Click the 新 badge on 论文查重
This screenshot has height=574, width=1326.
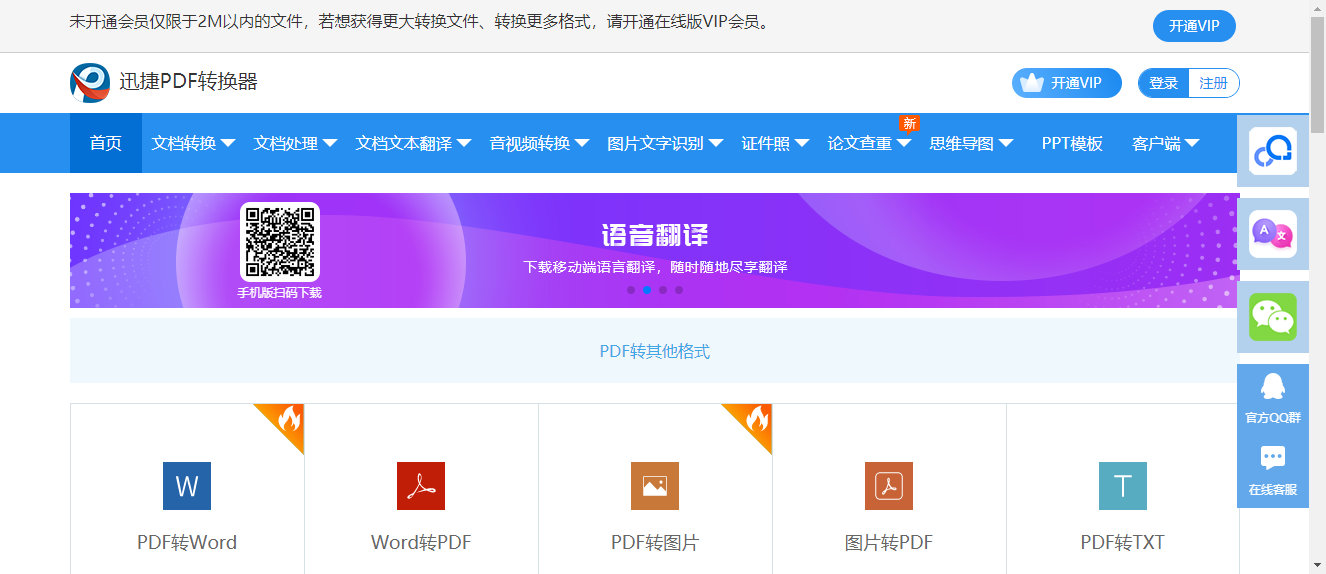tap(909, 123)
